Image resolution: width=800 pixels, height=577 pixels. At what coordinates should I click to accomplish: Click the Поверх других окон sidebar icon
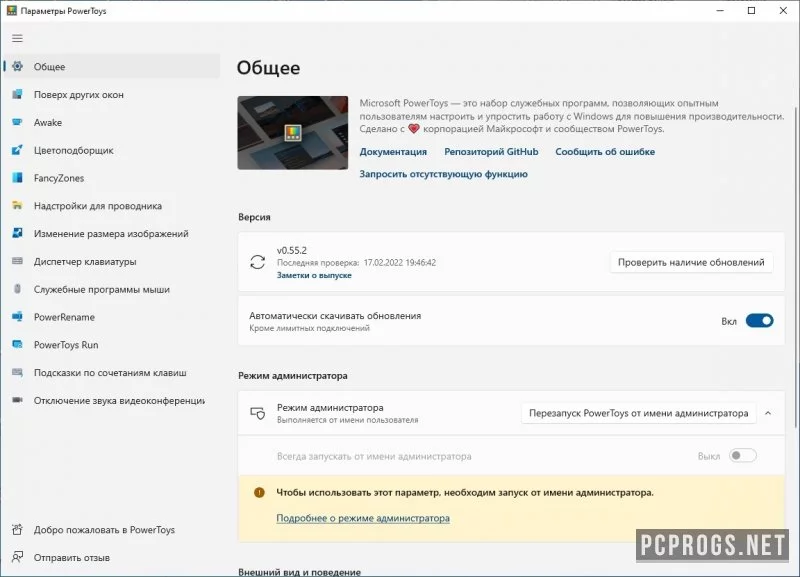(x=17, y=94)
